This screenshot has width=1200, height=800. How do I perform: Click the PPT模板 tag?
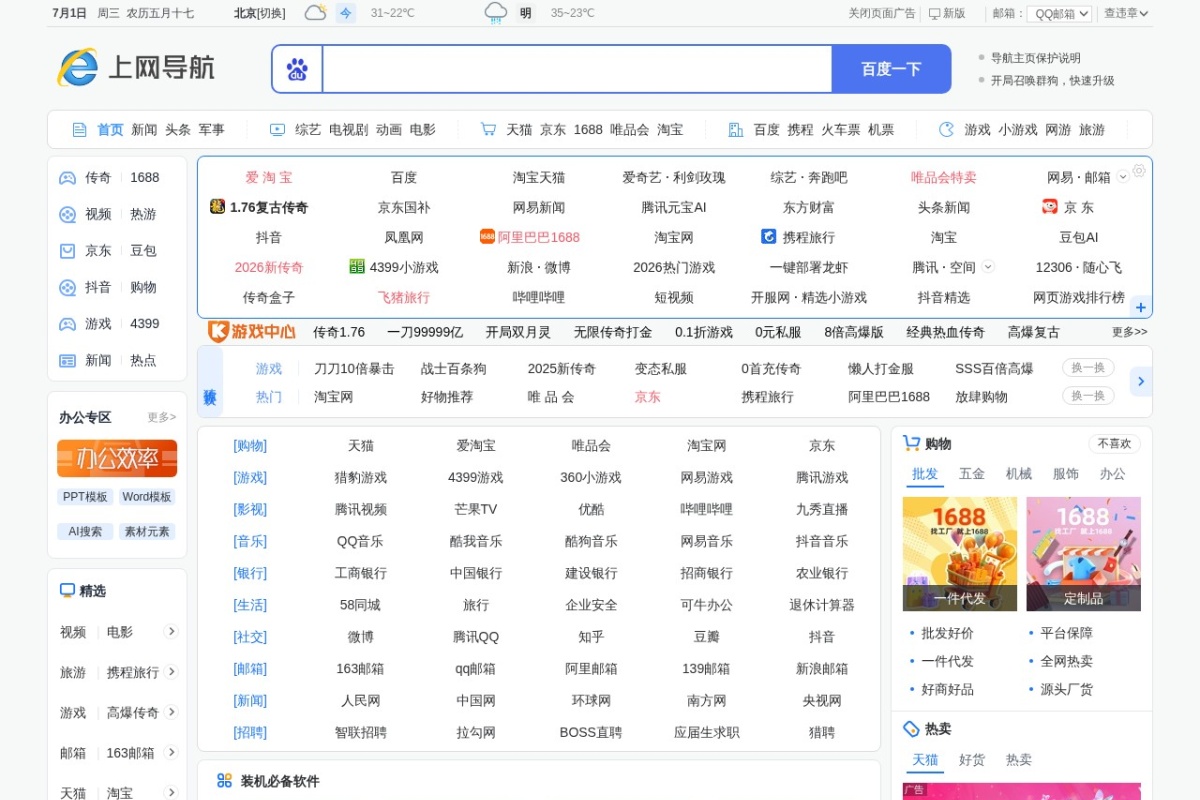(x=85, y=497)
